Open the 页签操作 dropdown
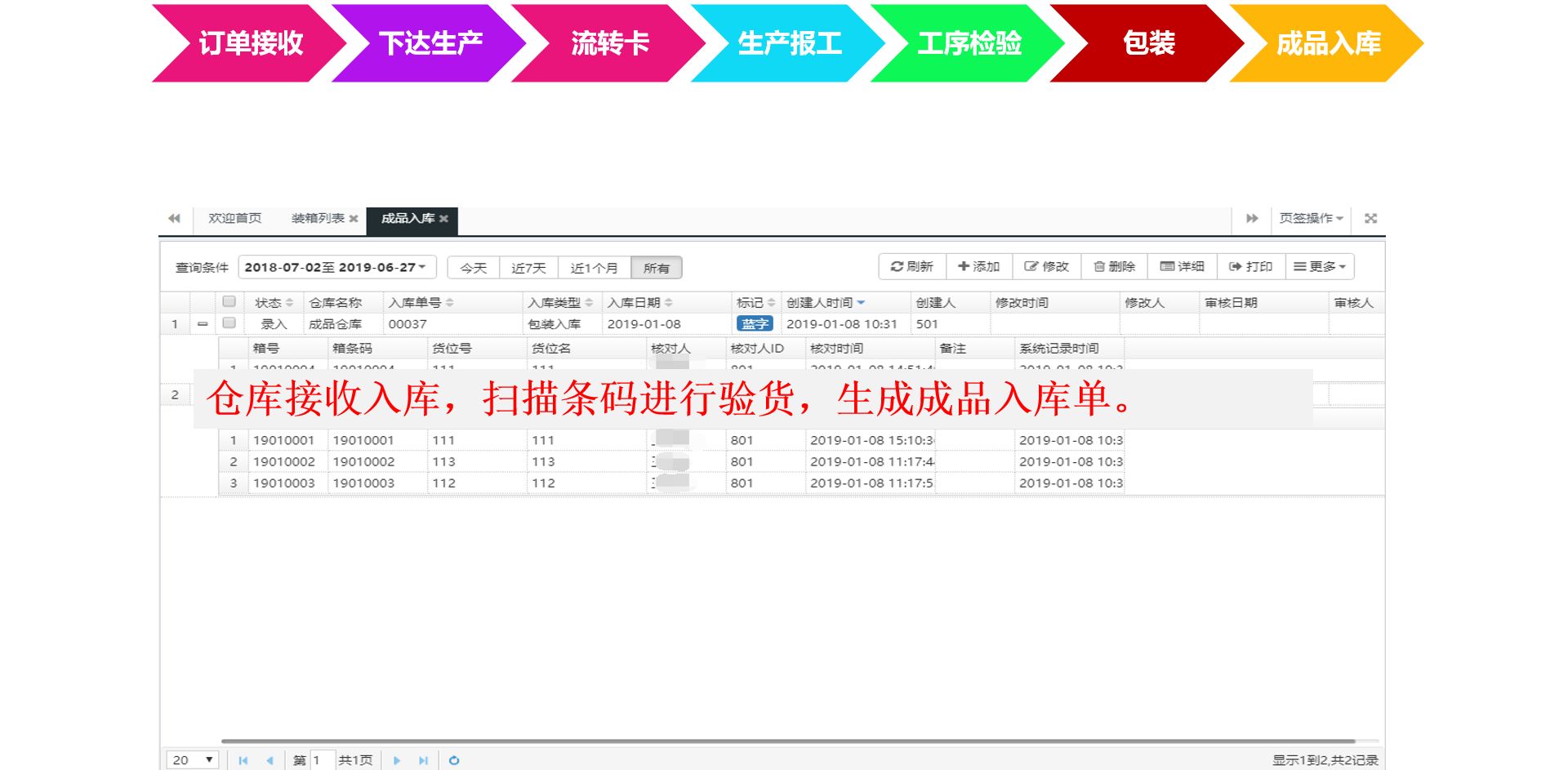 click(x=1310, y=219)
